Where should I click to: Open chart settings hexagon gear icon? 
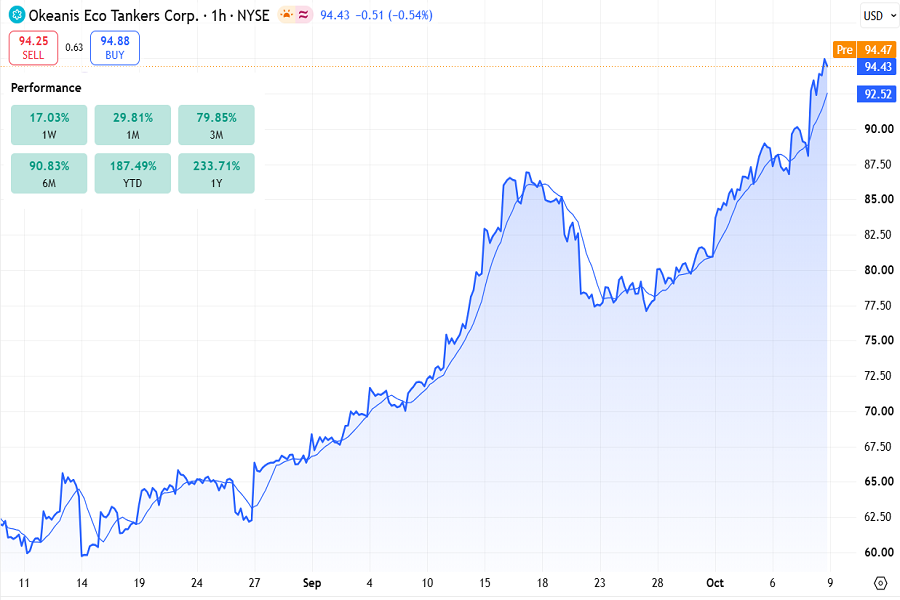880,583
